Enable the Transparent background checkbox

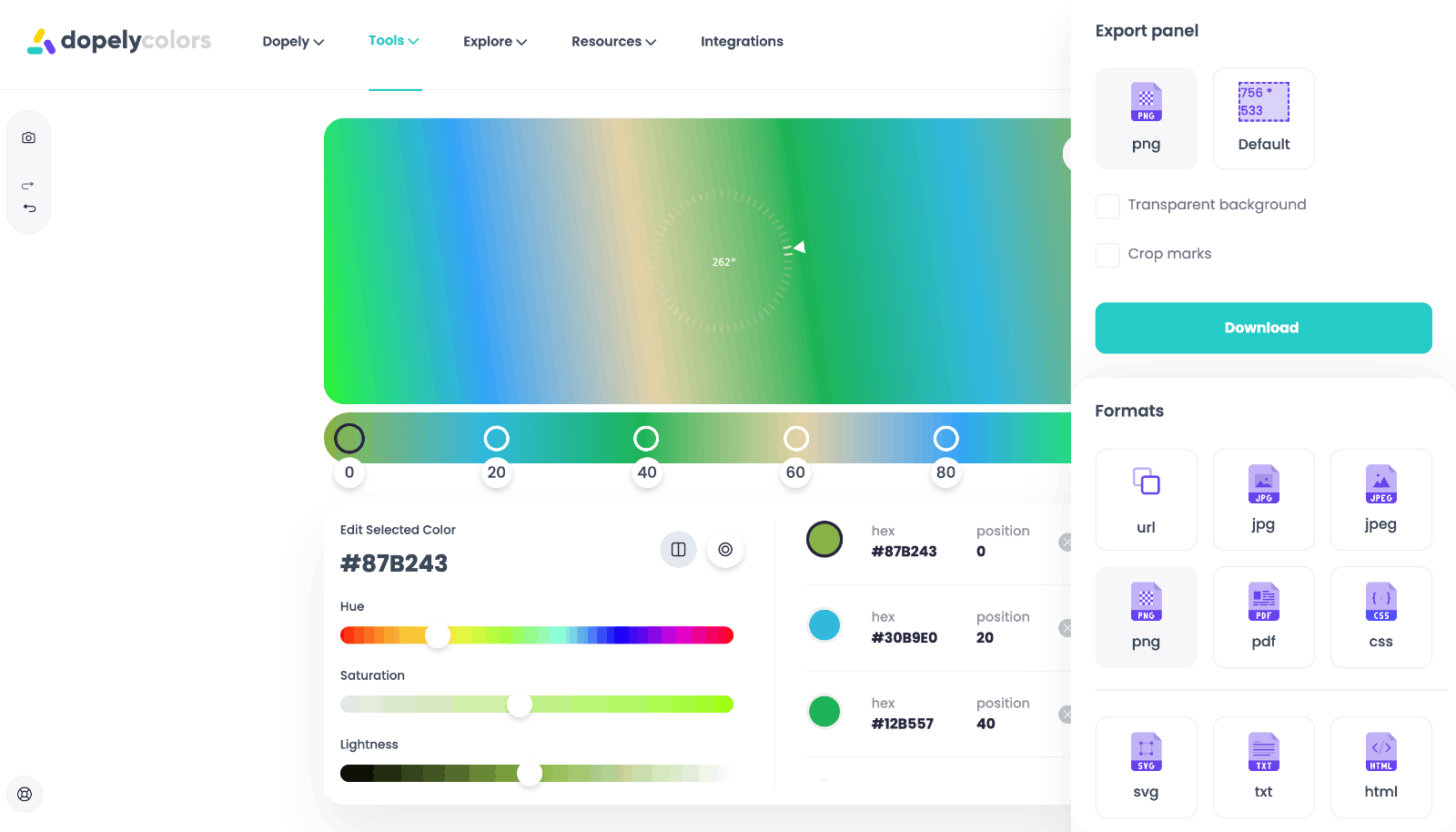pos(1107,206)
